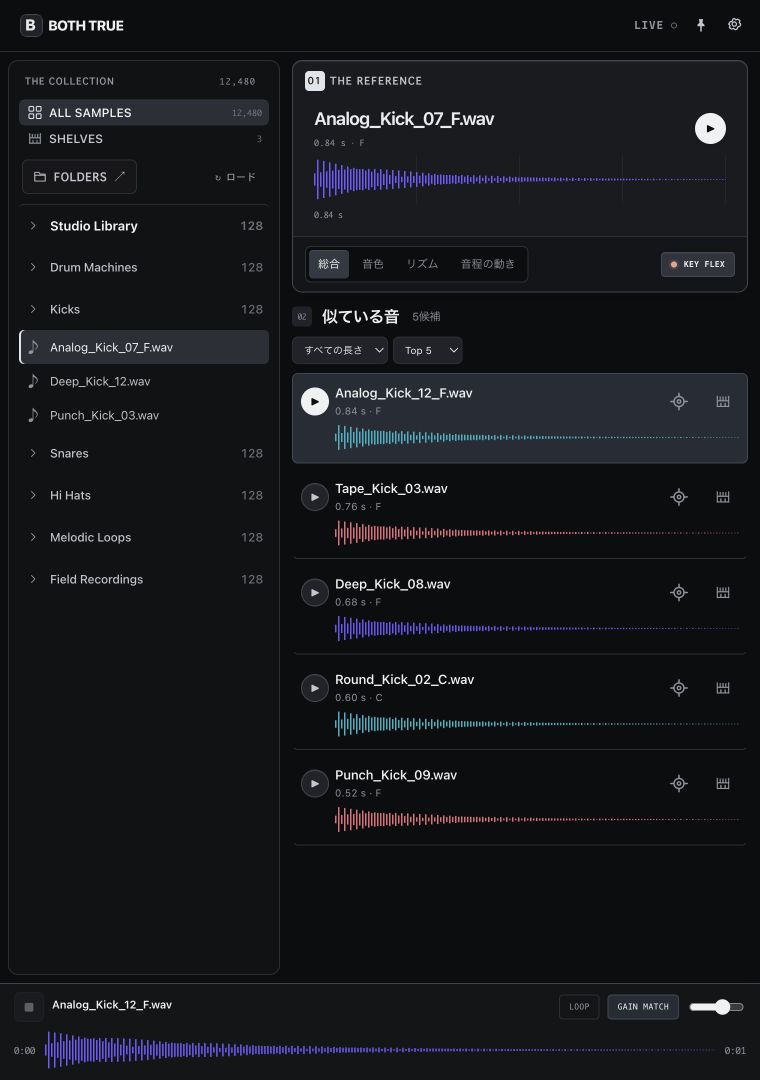The image size is (760, 1080).
Task: Open the SHELVES section
Action: click(x=144, y=139)
